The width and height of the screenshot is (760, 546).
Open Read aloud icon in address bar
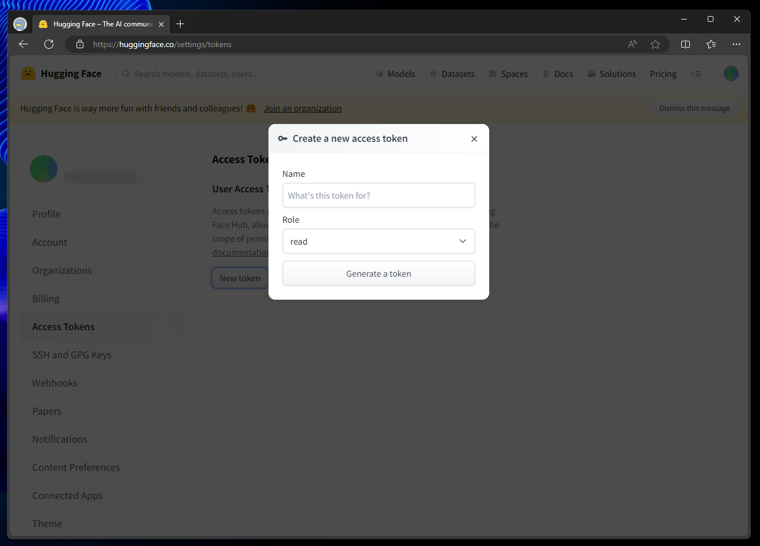click(x=632, y=44)
